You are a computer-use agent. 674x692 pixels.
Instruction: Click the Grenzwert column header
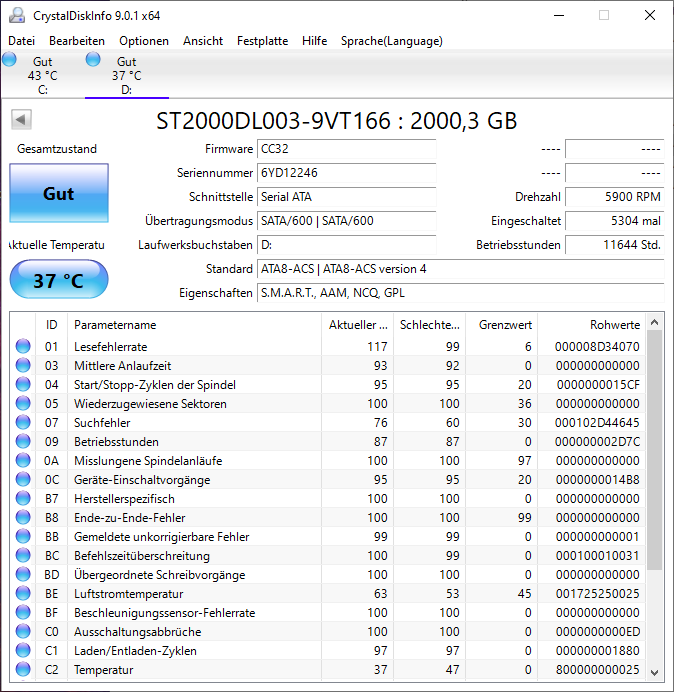tap(501, 325)
